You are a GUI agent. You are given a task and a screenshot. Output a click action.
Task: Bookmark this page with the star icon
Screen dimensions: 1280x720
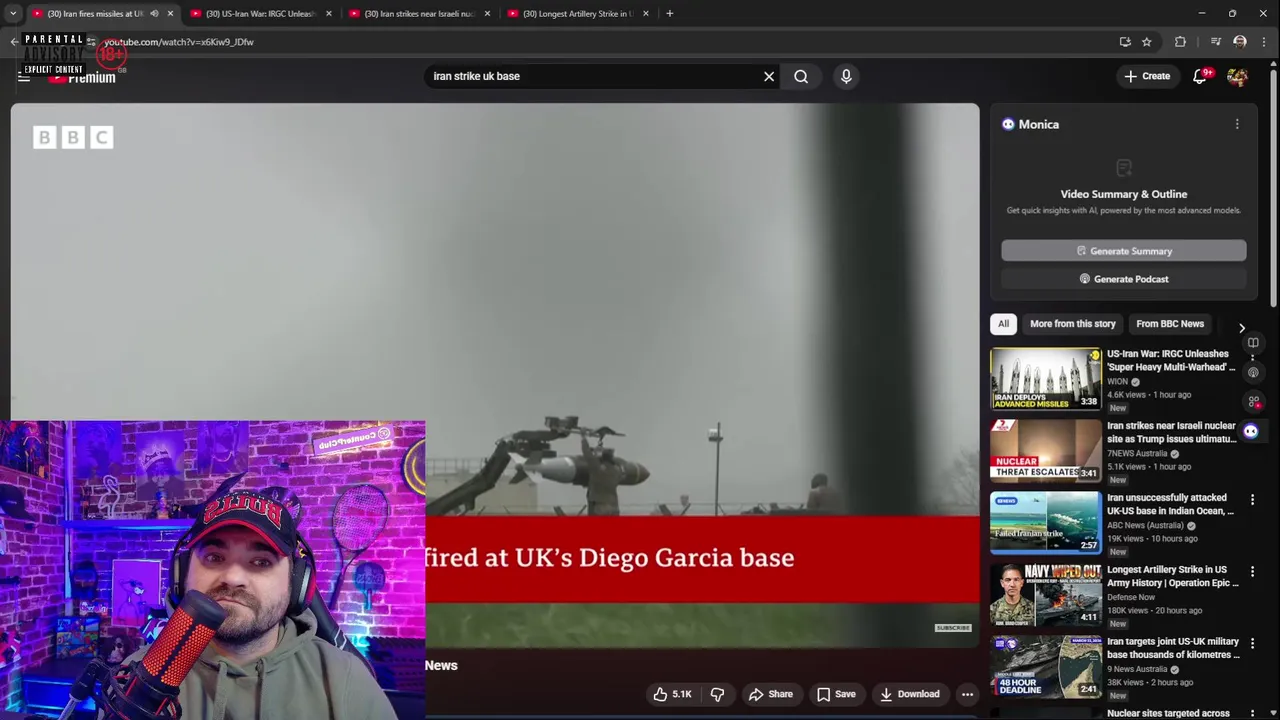coord(1147,42)
